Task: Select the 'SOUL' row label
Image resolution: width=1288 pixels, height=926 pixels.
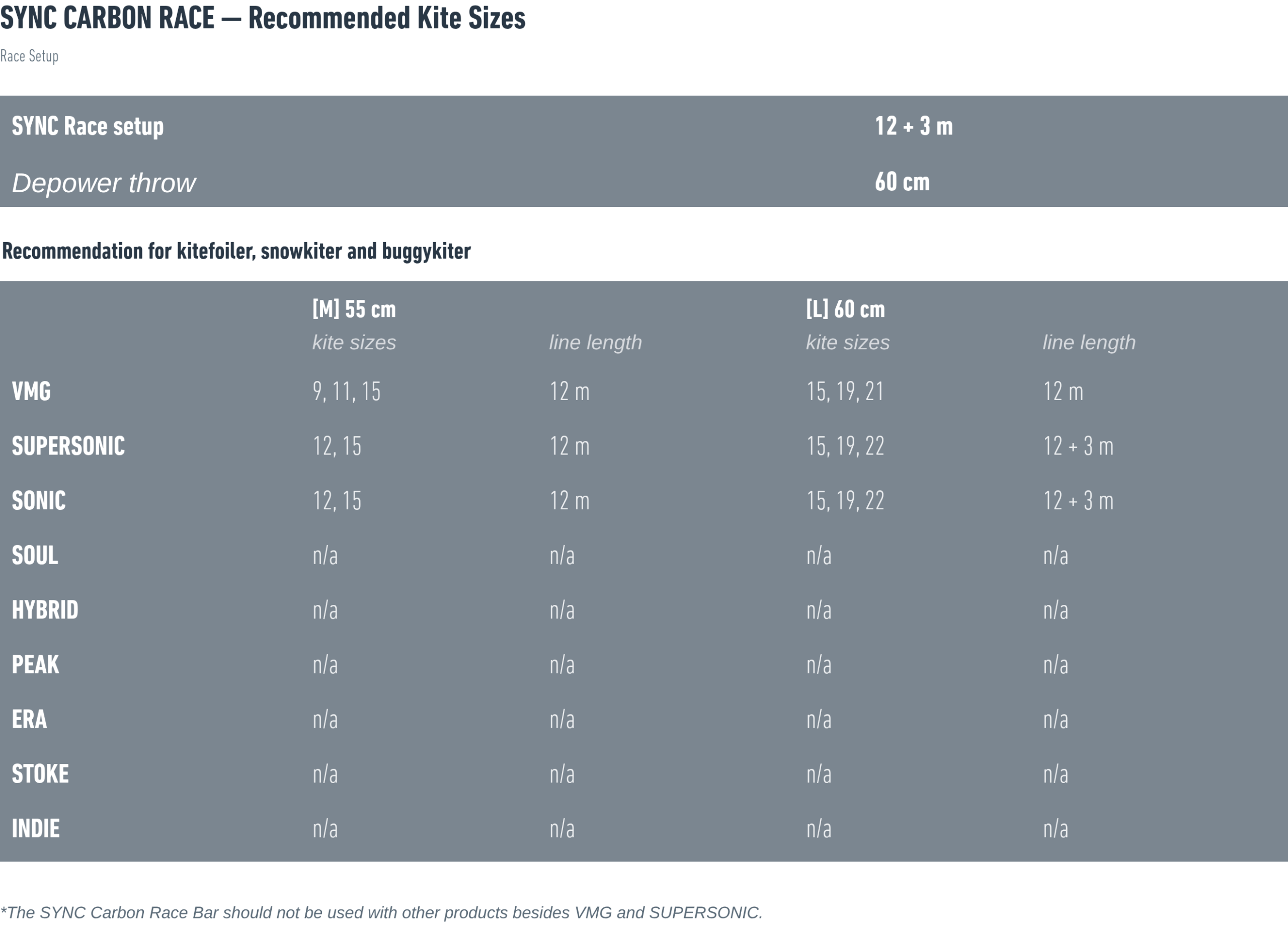Action: [35, 555]
